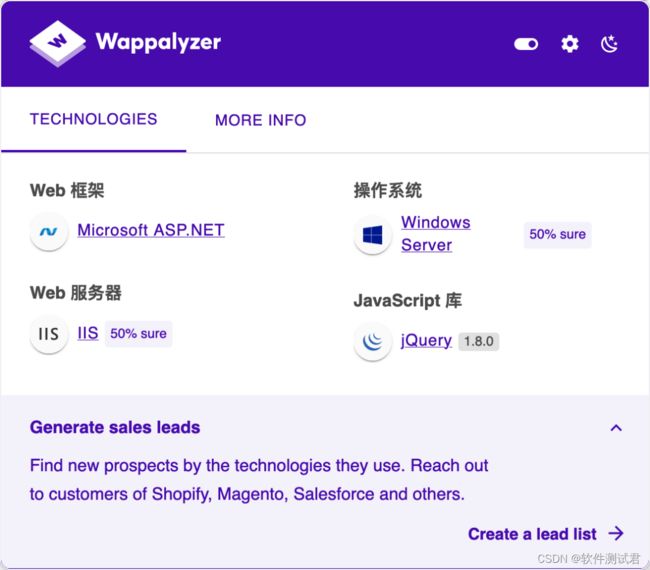650x570 pixels.
Task: Toggle the Wappalyzer enable switch in header
Action: pos(526,44)
